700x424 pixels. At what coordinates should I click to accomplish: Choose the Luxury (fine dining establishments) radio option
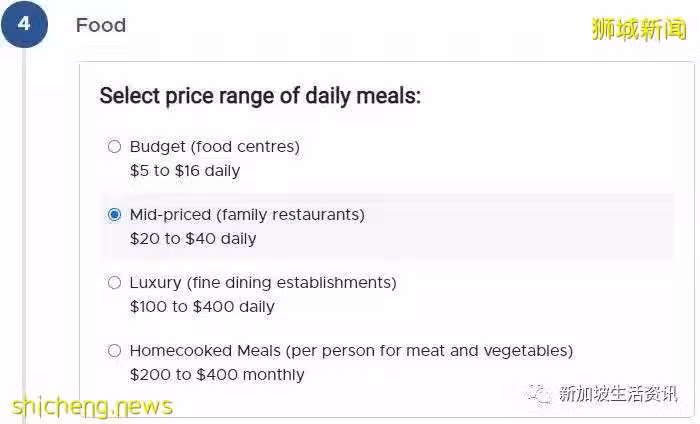(x=114, y=283)
